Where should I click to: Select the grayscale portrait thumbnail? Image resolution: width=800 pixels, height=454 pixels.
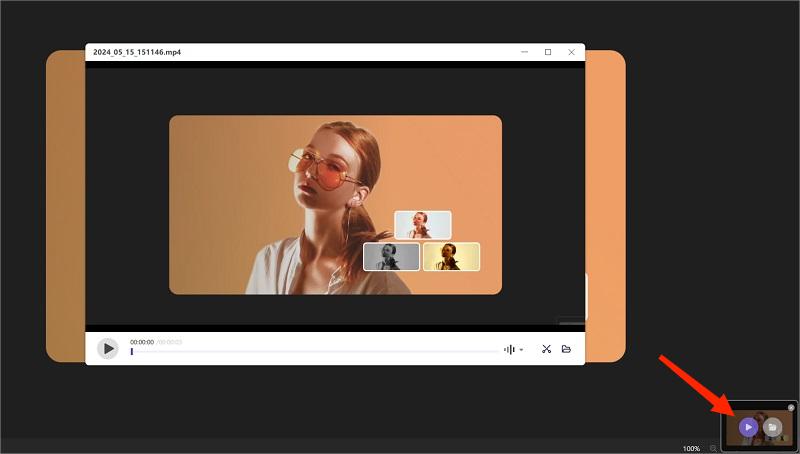click(391, 257)
